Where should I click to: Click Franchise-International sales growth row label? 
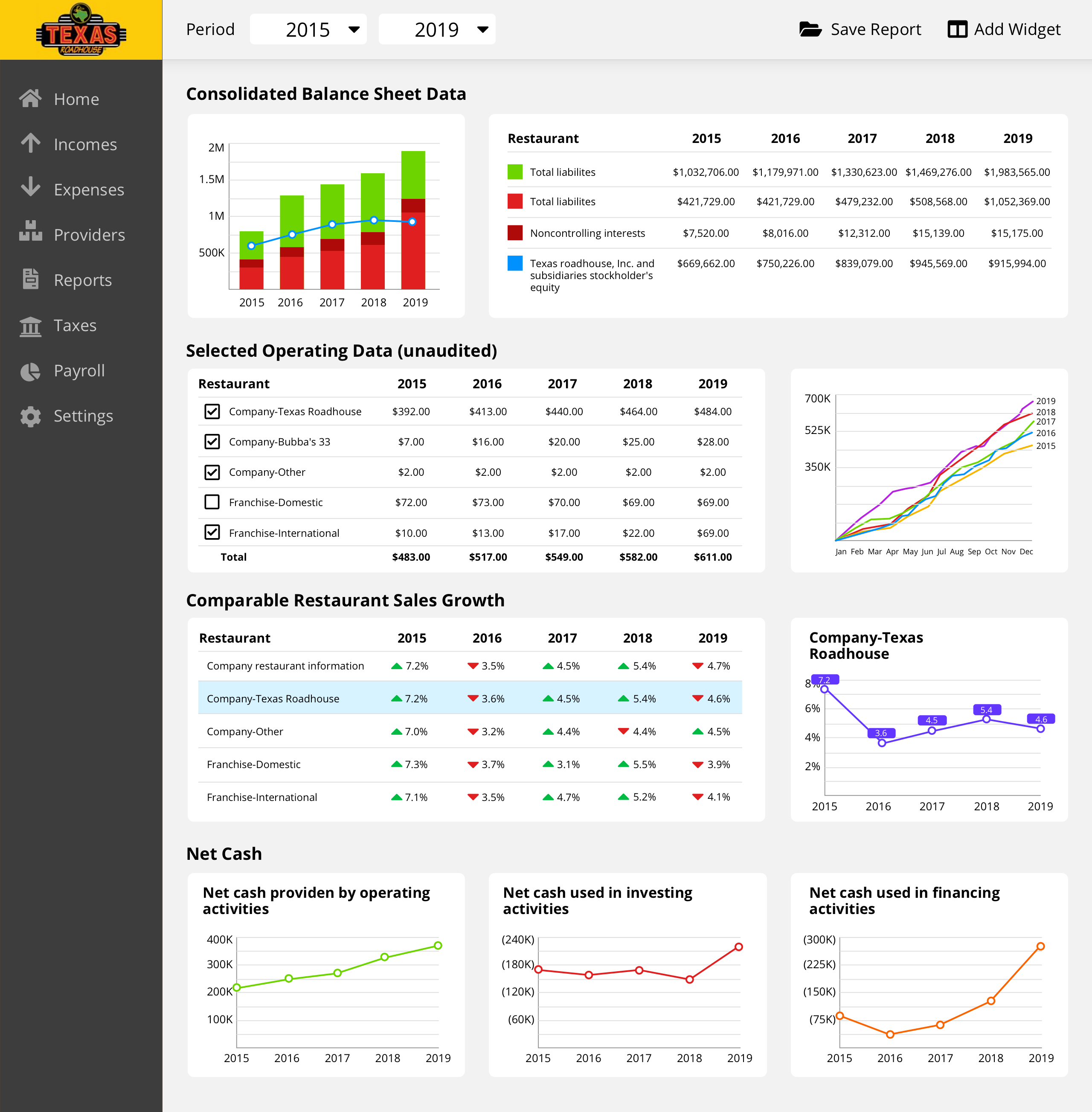click(x=261, y=797)
